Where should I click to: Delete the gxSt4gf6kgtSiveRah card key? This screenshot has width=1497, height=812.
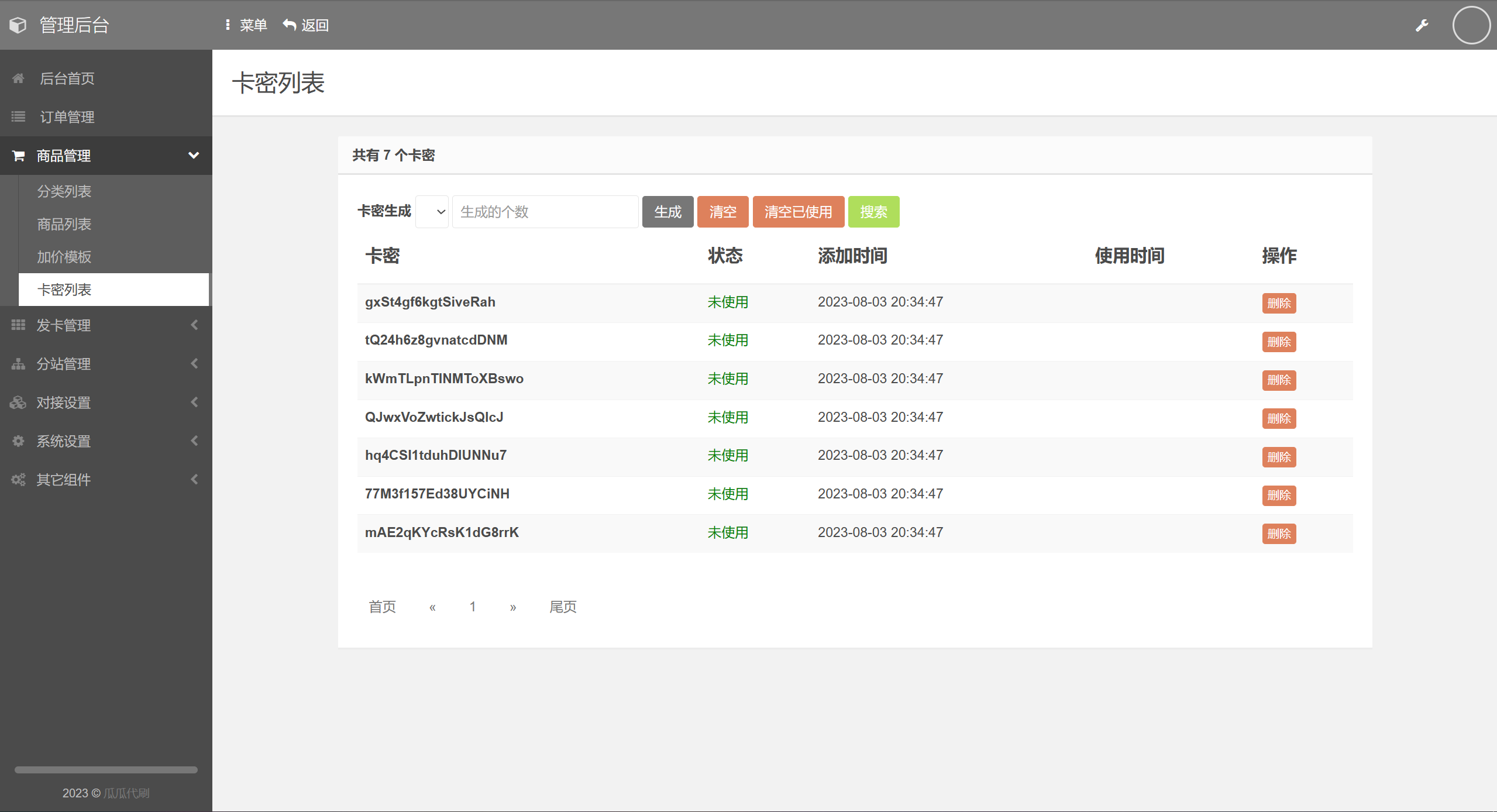(x=1278, y=303)
